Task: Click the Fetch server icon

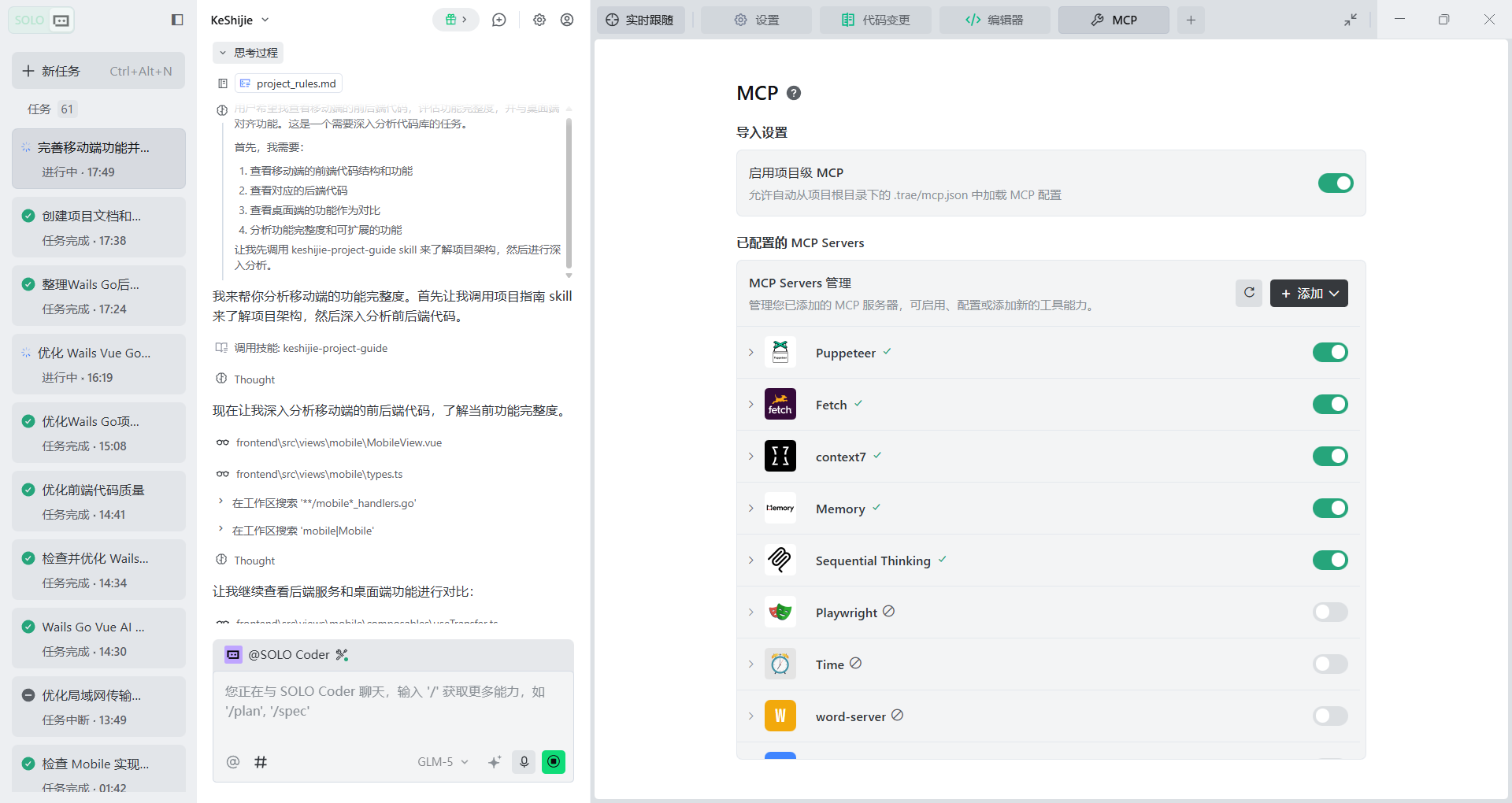Action: (780, 404)
